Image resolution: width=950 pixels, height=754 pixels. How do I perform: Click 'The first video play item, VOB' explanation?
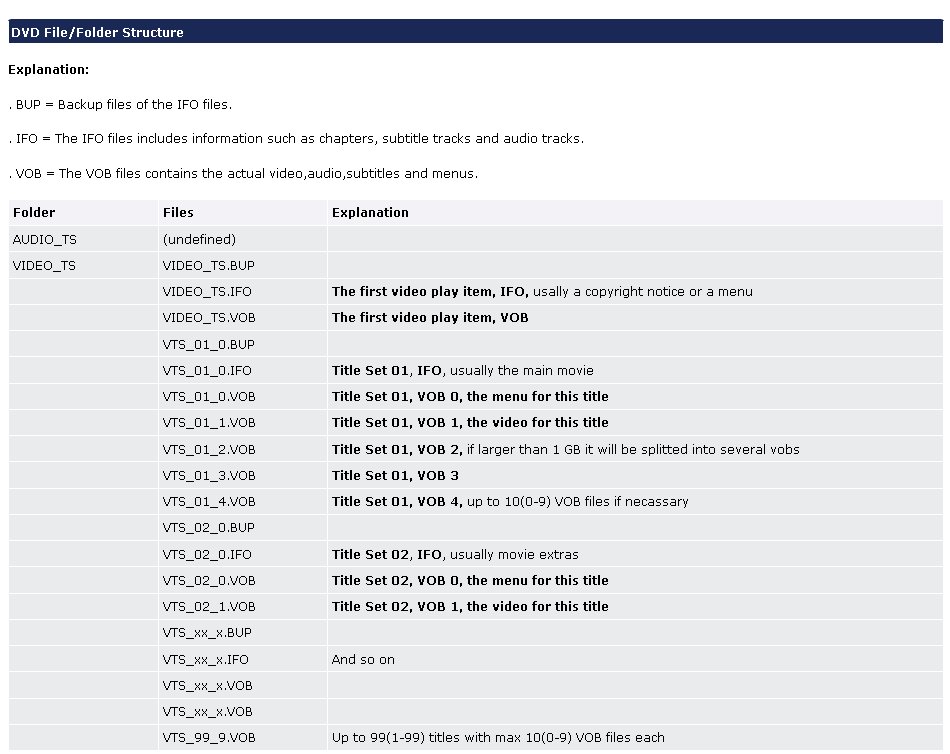click(430, 318)
